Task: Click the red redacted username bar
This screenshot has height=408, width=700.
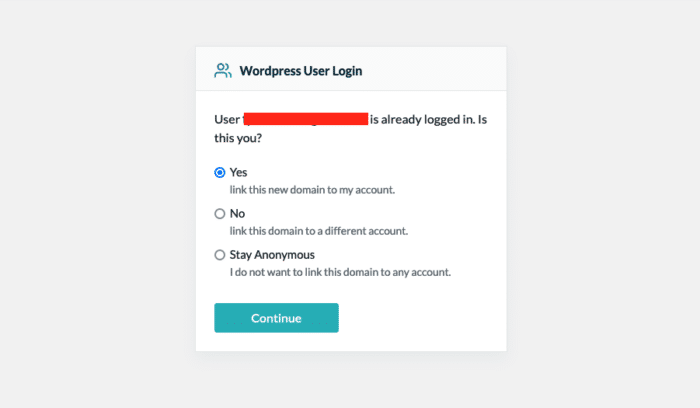Action: (305, 119)
